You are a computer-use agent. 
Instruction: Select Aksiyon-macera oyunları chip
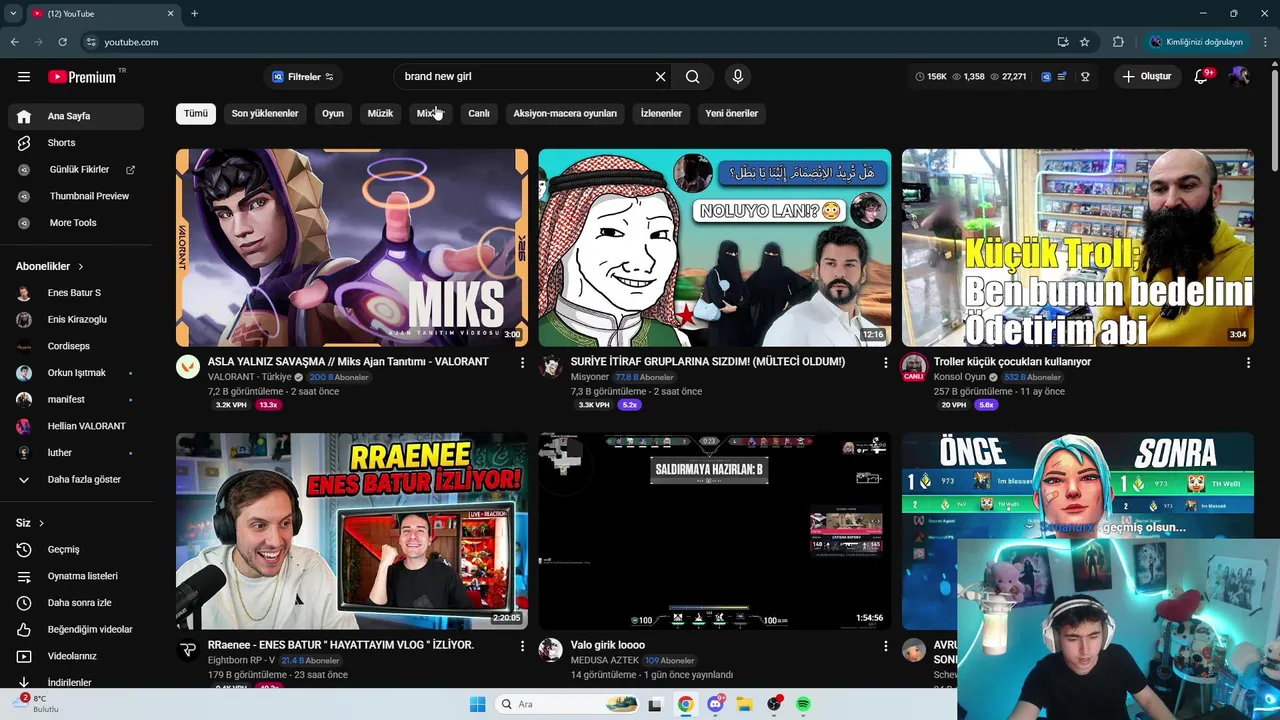point(565,114)
